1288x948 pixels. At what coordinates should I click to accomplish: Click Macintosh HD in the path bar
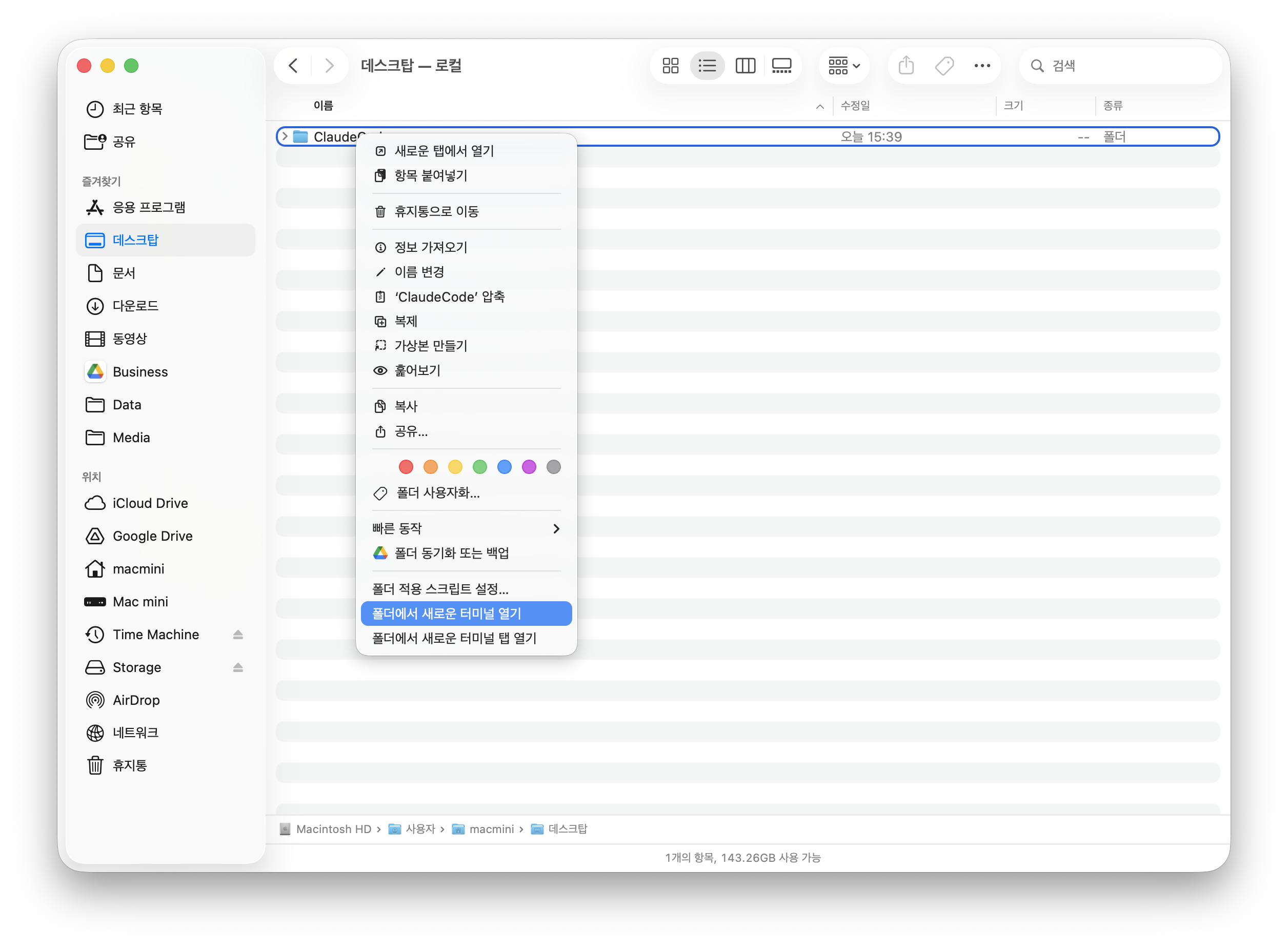[x=326, y=829]
